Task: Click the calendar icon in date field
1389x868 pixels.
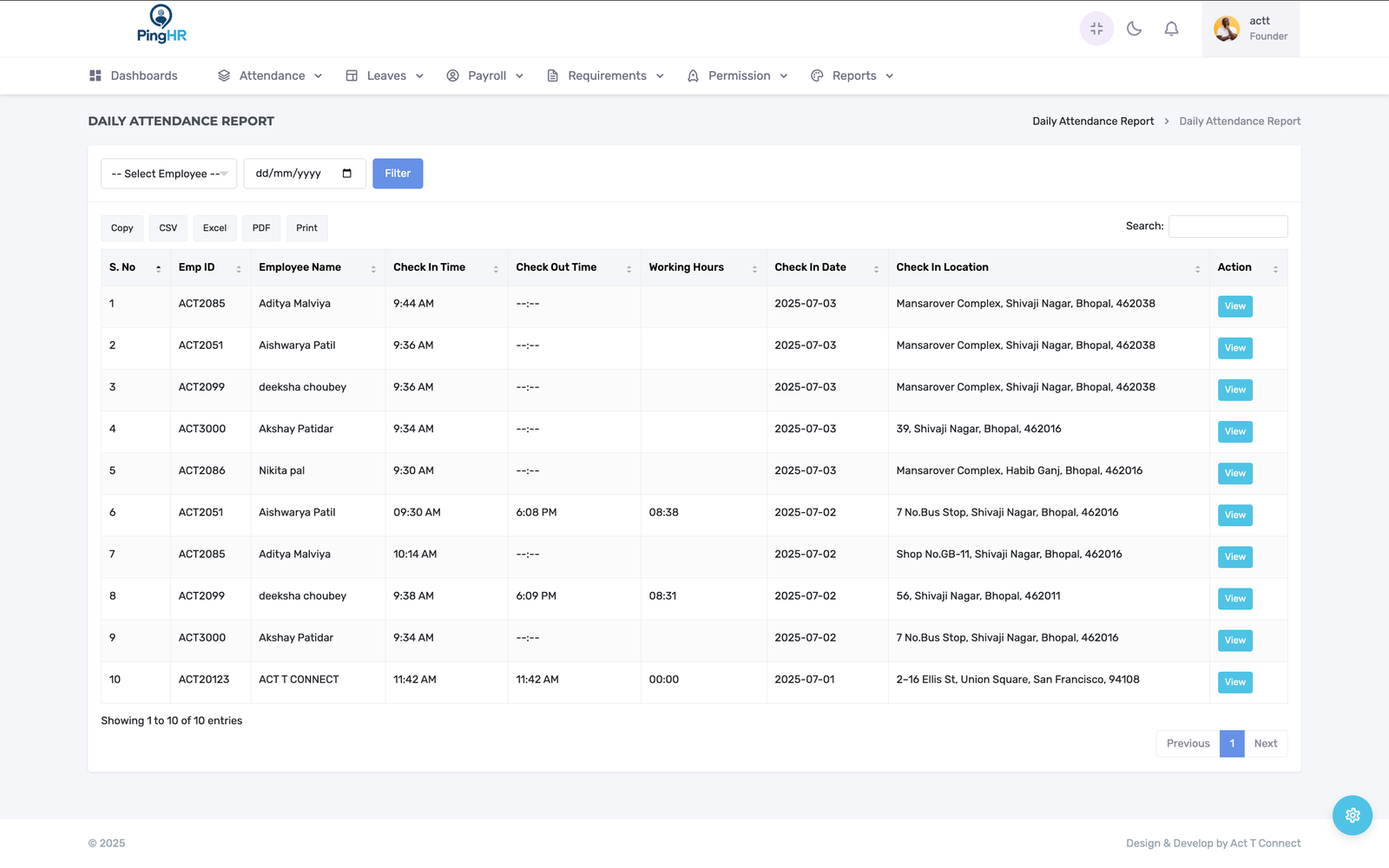Action: click(x=347, y=174)
